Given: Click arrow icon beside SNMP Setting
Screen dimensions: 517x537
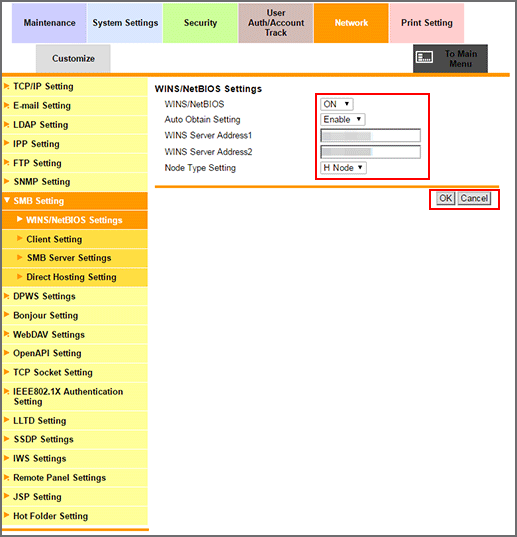Looking at the screenshot, I should 7,181.
